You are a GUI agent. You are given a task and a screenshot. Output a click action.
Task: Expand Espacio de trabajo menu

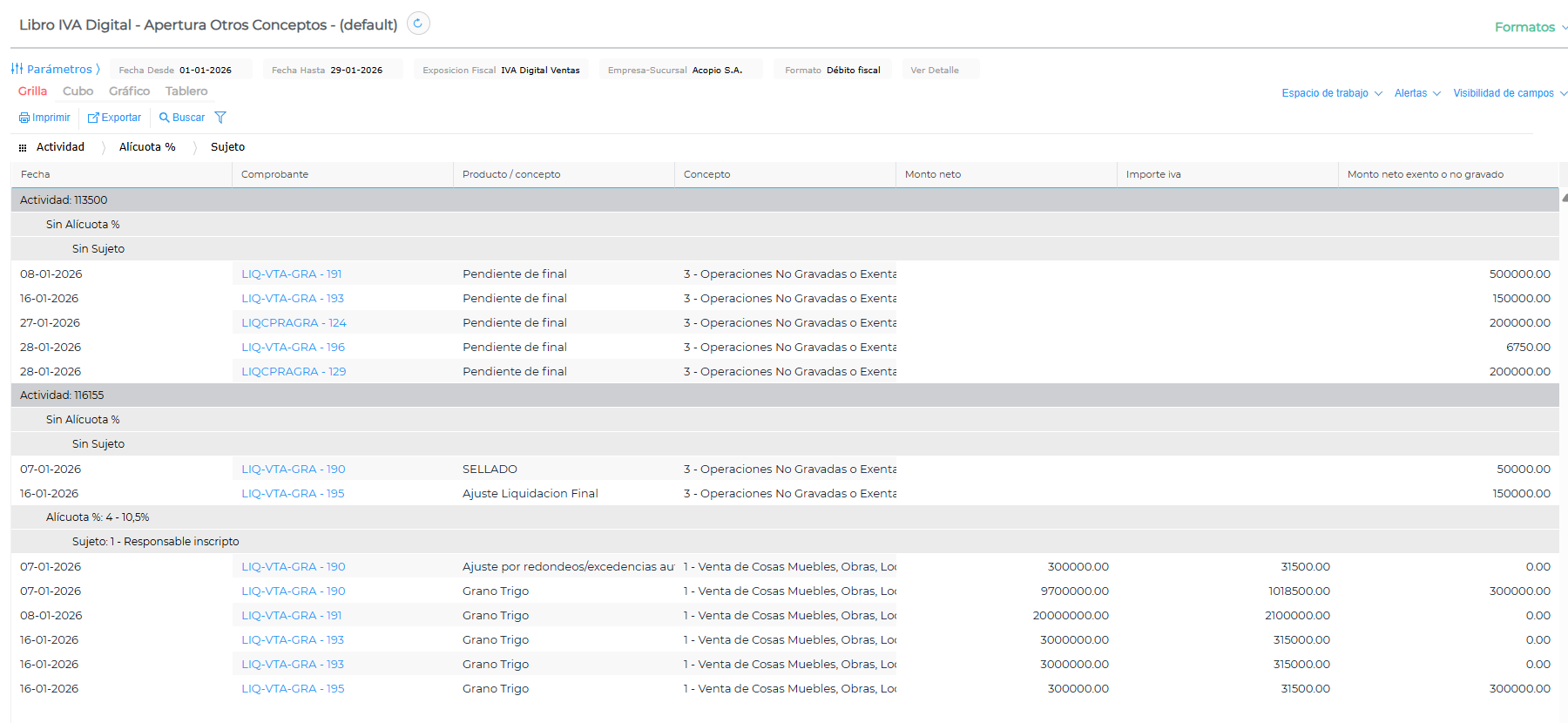click(1331, 93)
